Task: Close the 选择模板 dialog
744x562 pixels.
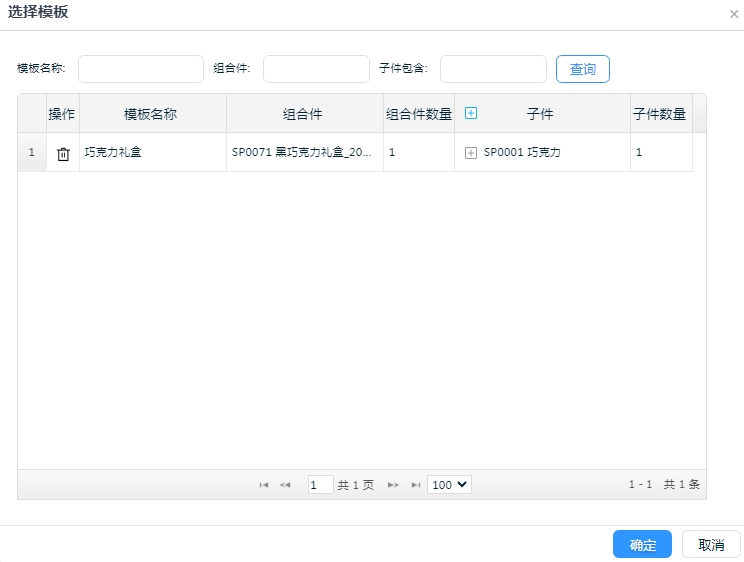Action: coord(734,14)
